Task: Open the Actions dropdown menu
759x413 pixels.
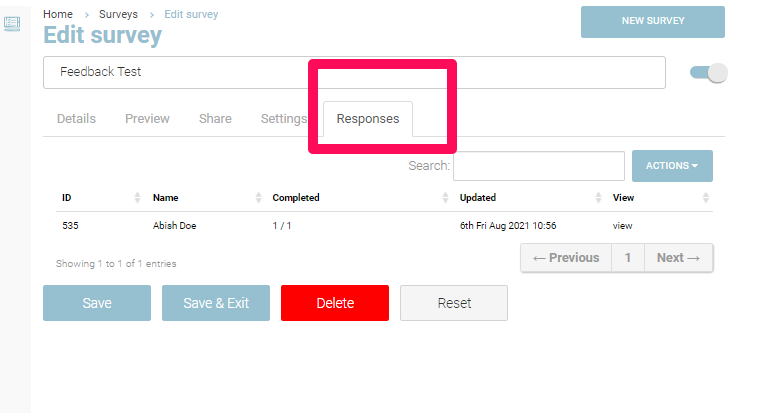Action: [x=672, y=166]
